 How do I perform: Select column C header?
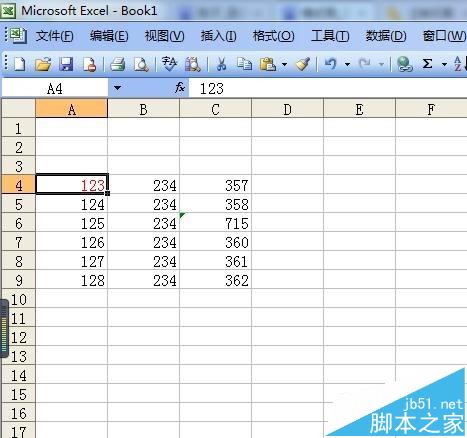pyautogui.click(x=216, y=109)
